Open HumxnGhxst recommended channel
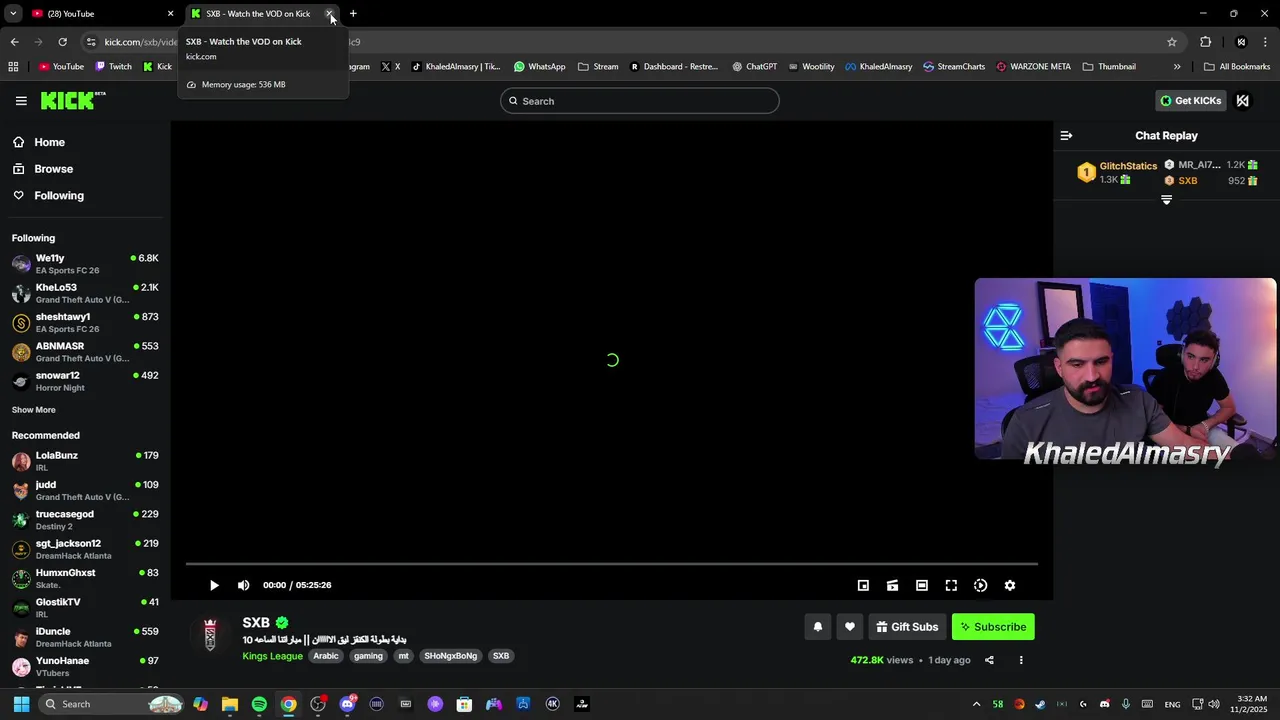The height and width of the screenshot is (720, 1280). pos(85,578)
